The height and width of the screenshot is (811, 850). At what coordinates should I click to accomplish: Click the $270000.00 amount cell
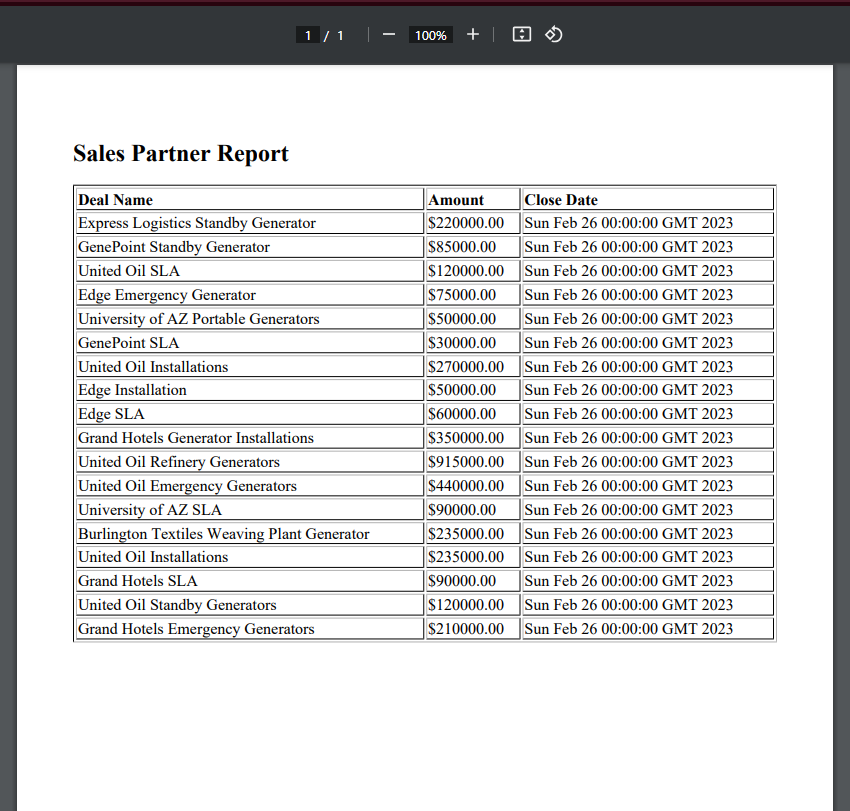(473, 366)
